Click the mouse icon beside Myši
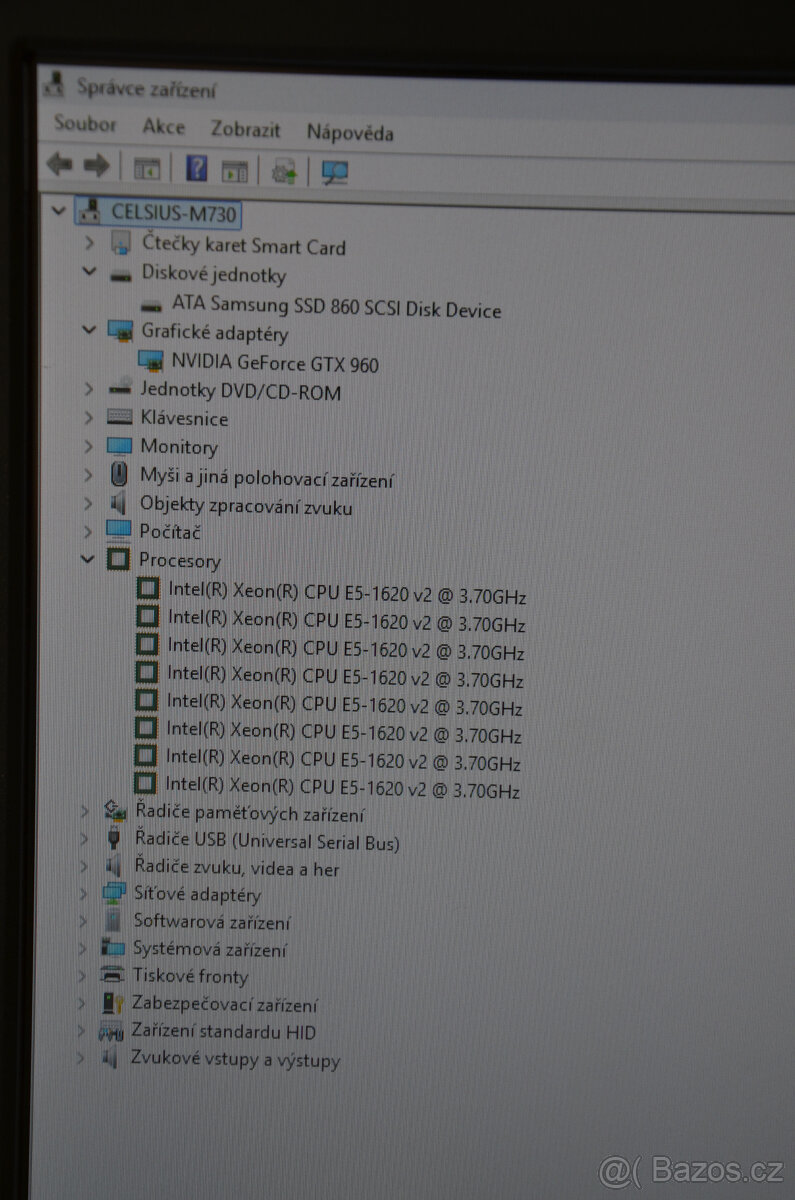Image resolution: width=795 pixels, height=1200 pixels. (119, 474)
